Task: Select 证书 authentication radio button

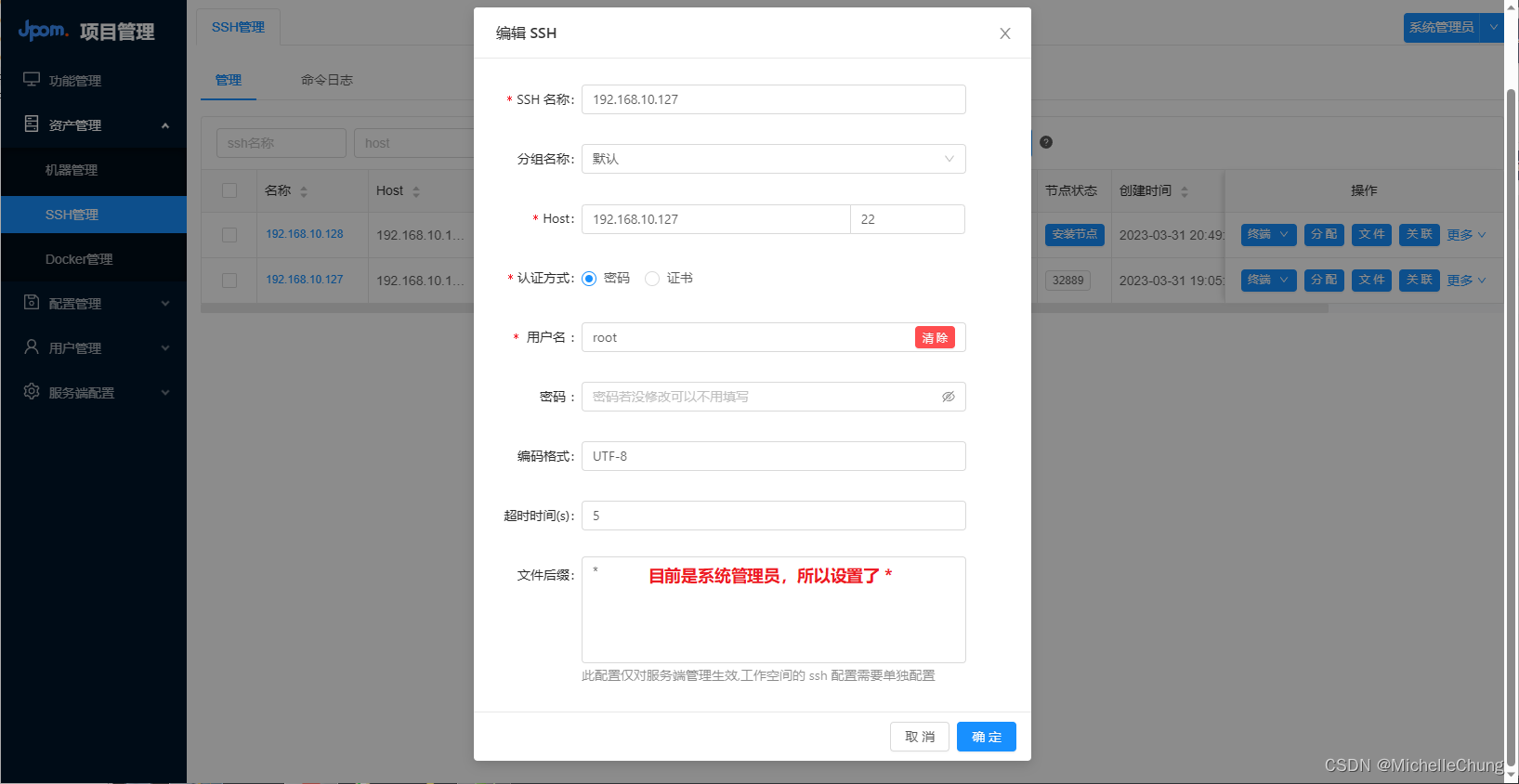Action: tap(652, 279)
